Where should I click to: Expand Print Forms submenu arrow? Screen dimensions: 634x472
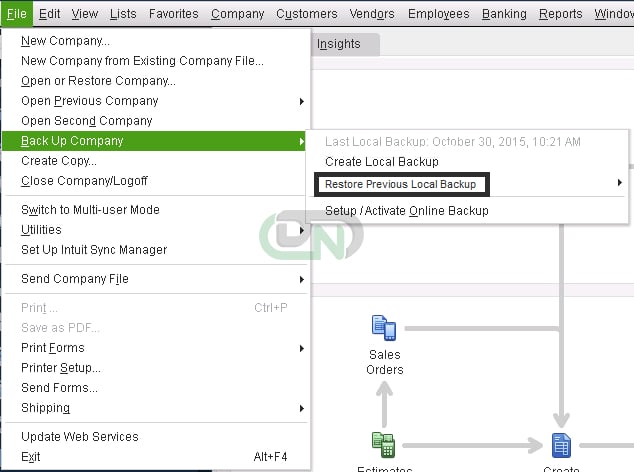(302, 348)
